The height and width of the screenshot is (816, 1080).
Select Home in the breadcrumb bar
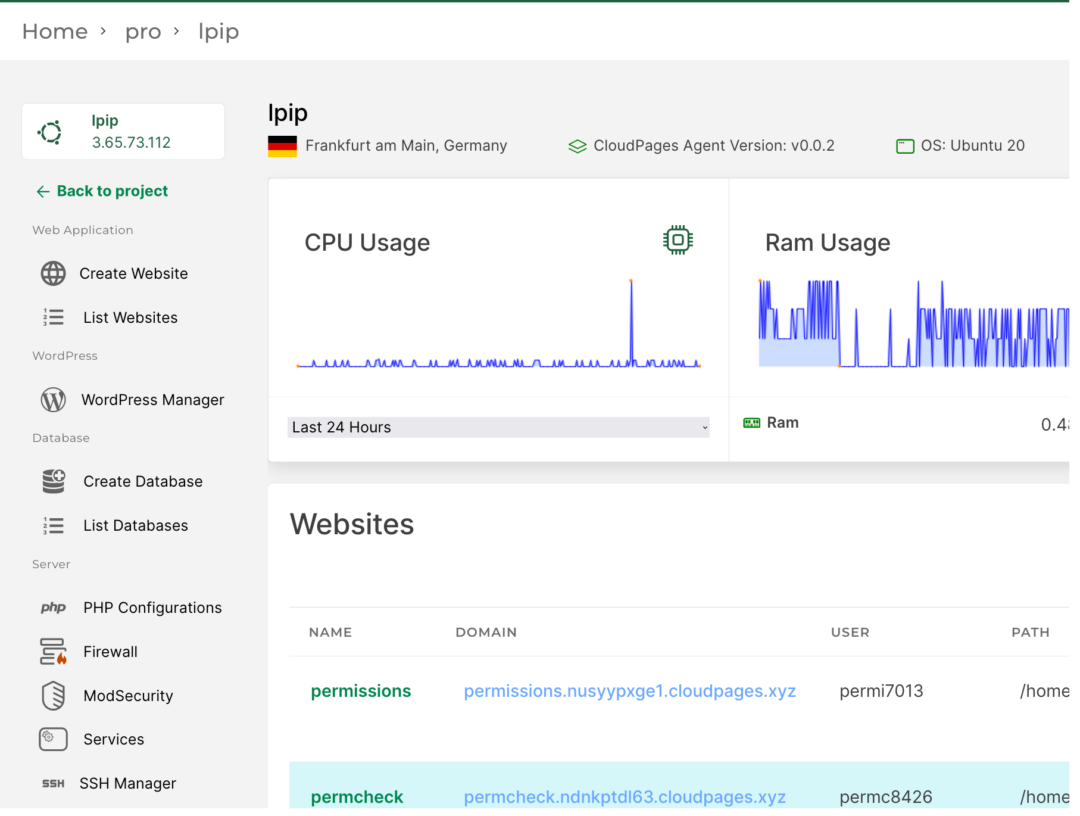pyautogui.click(x=55, y=31)
